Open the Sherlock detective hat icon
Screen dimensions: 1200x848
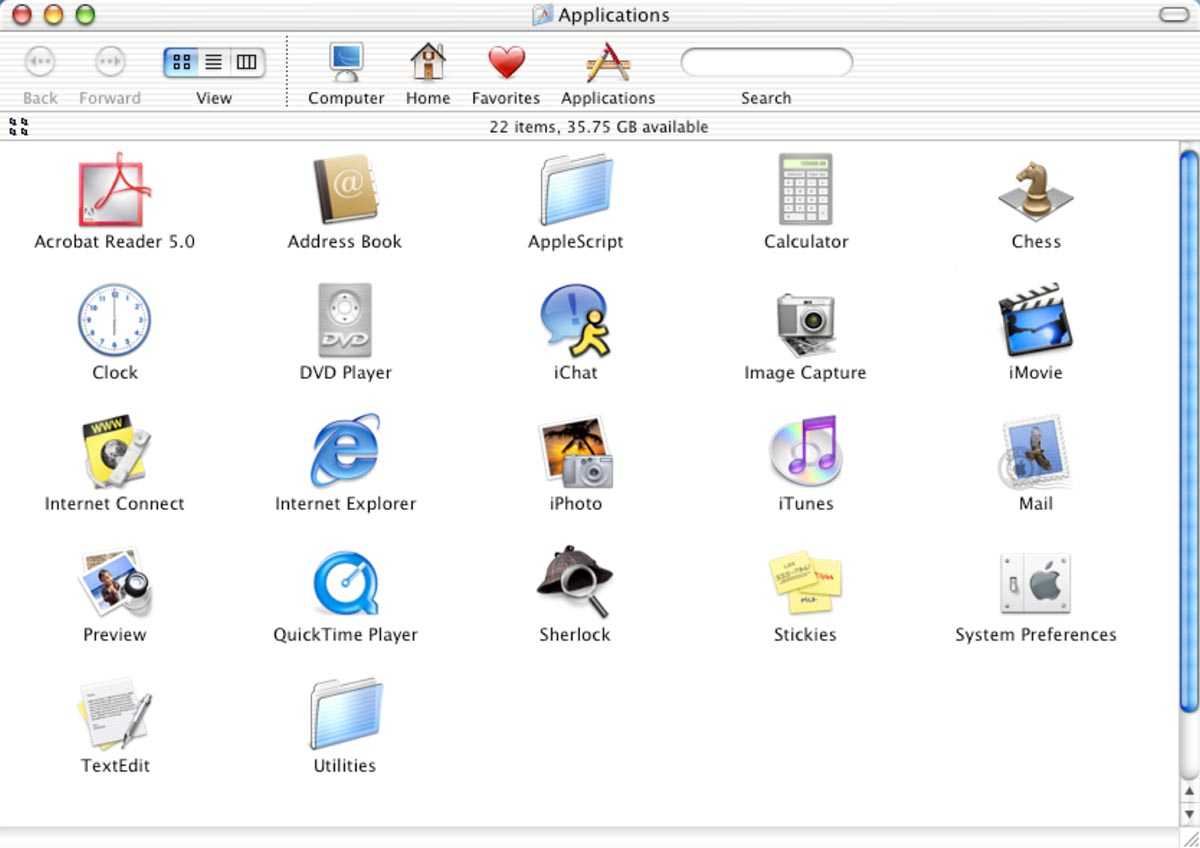[x=575, y=583]
